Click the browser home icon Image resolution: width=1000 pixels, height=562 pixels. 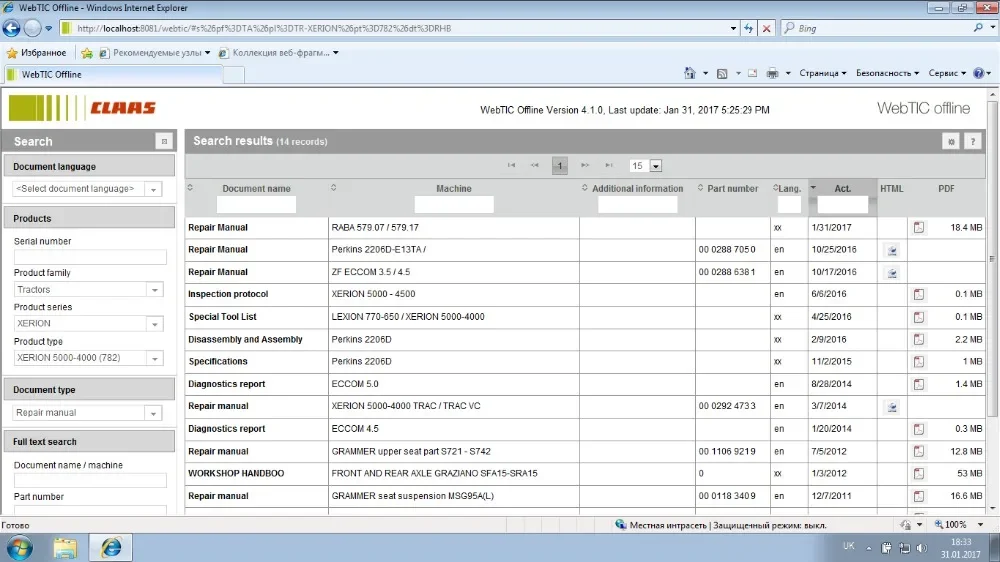click(x=690, y=73)
